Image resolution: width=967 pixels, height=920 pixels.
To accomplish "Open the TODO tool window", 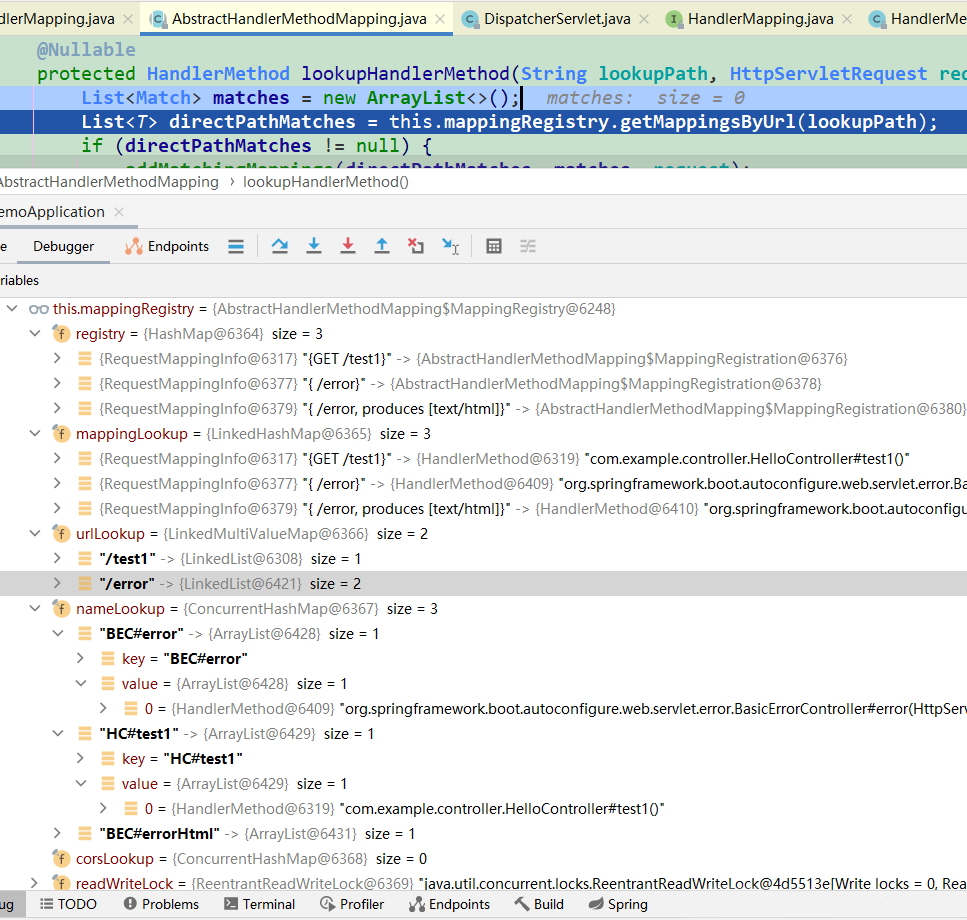I will point(68,904).
